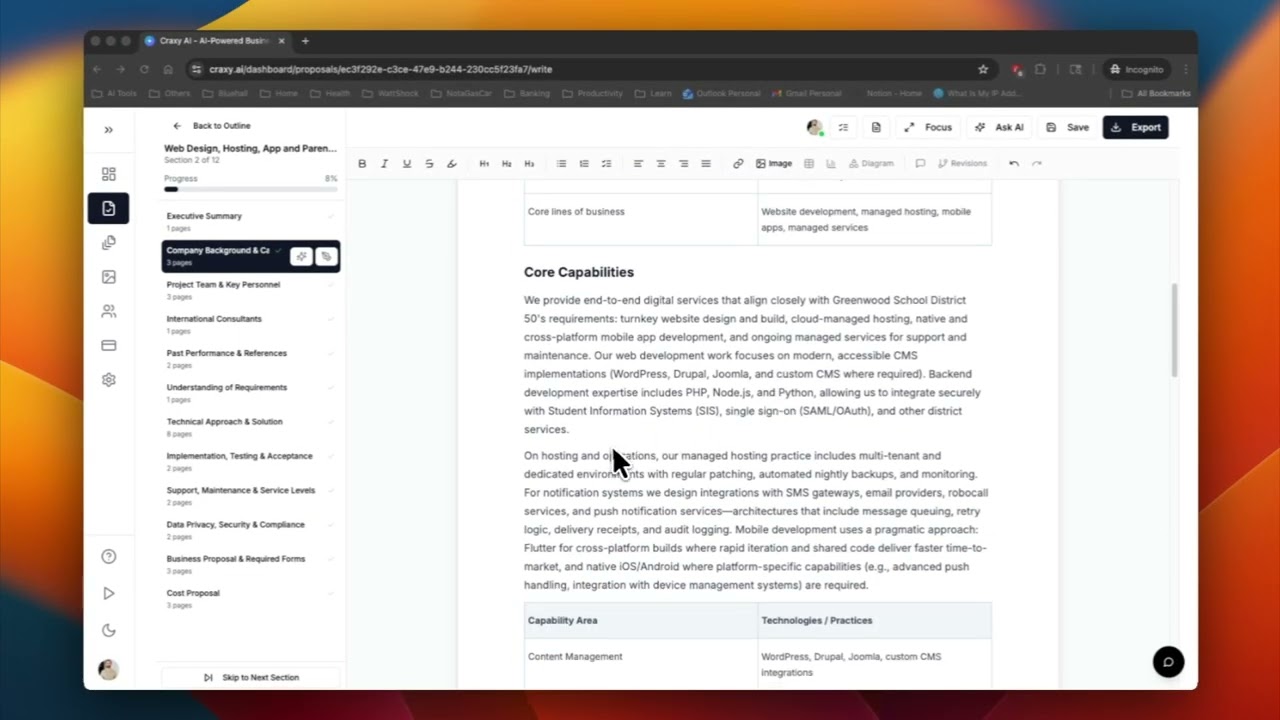Open the image gallery icon in sidebar
This screenshot has height=720, width=1280.
[108, 277]
